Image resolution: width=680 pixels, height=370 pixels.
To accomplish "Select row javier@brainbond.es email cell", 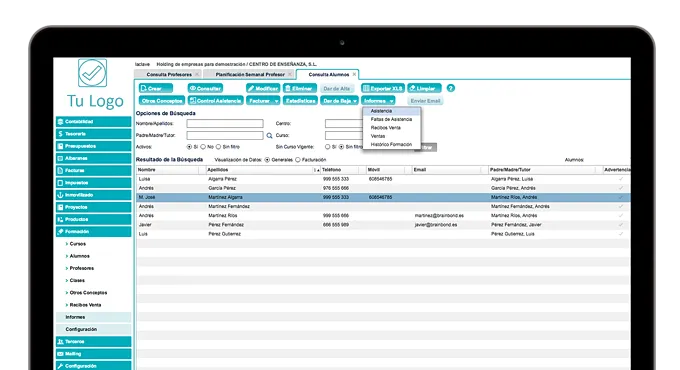I will pos(436,225).
